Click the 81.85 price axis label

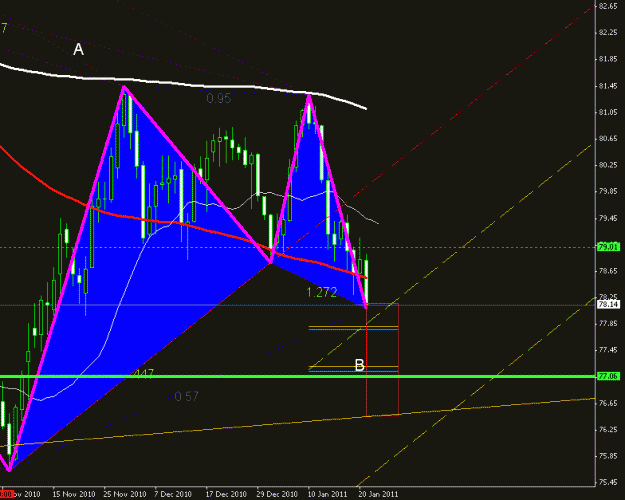click(608, 59)
